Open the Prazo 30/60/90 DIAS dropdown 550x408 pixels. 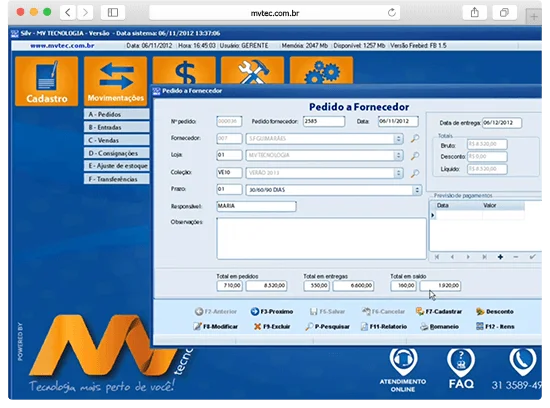[417, 190]
